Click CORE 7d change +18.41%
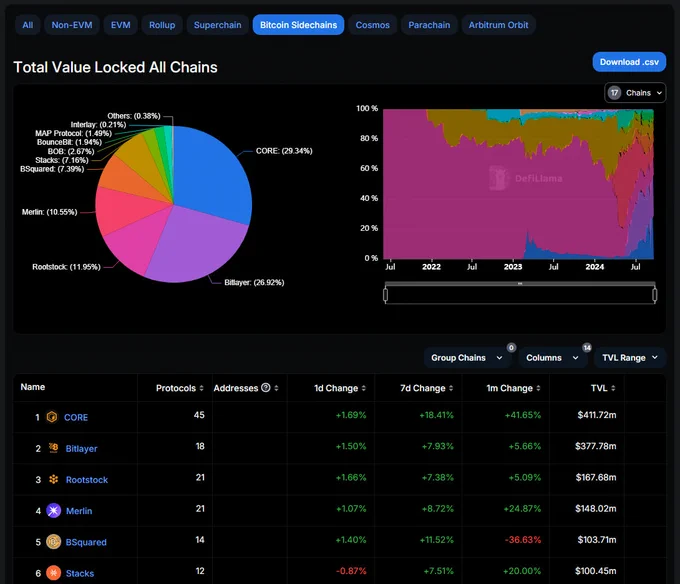This screenshot has width=680, height=584. 436,415
